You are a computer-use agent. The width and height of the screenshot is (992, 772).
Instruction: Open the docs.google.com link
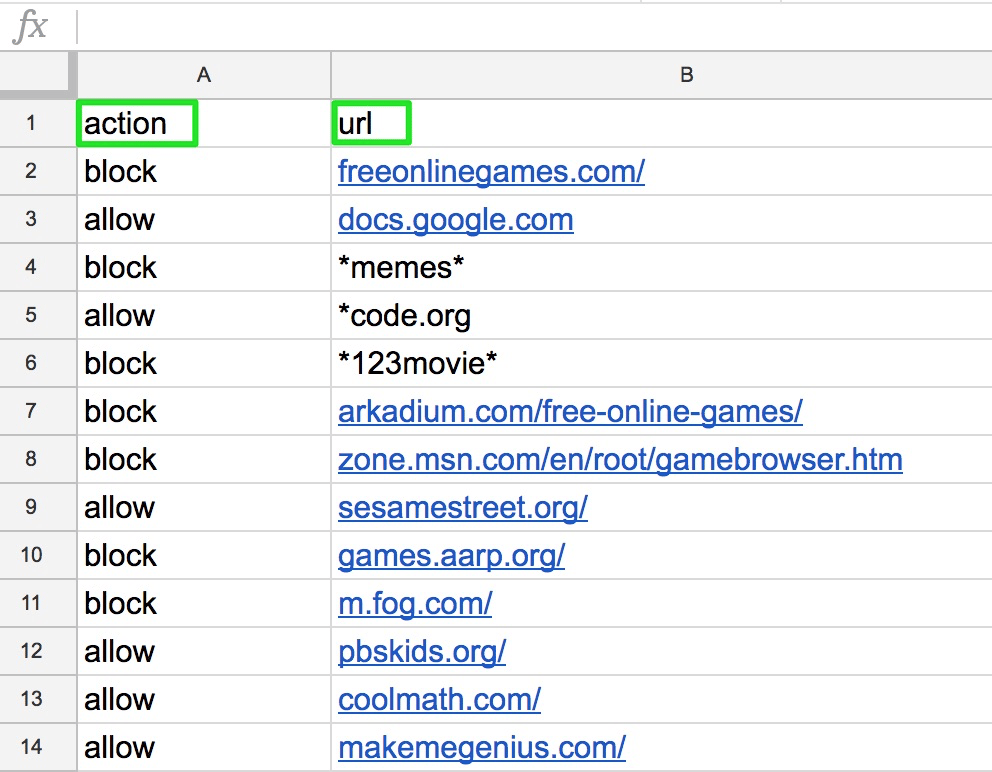pyautogui.click(x=456, y=220)
